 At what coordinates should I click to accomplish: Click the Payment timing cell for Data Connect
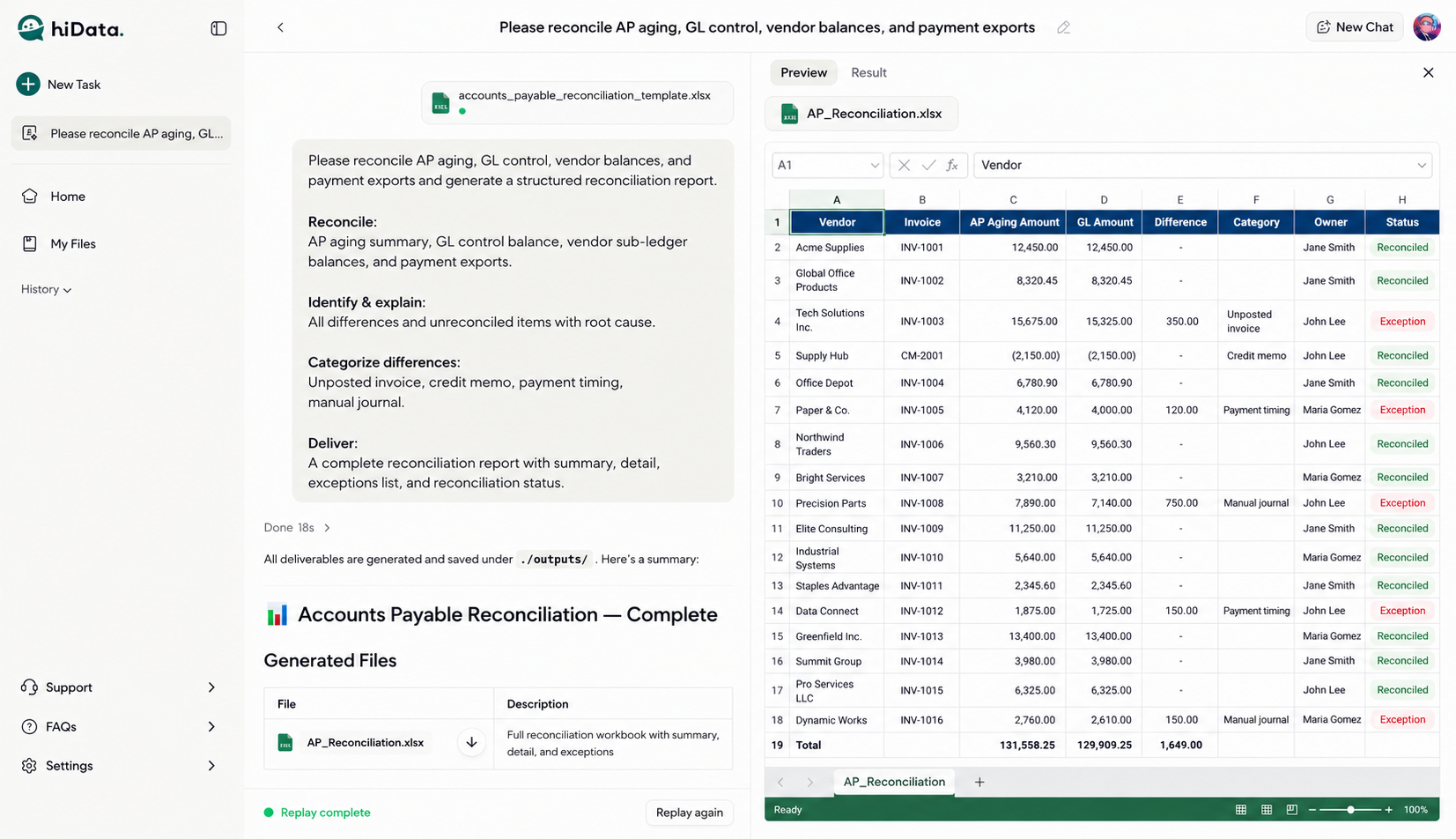(x=1255, y=611)
